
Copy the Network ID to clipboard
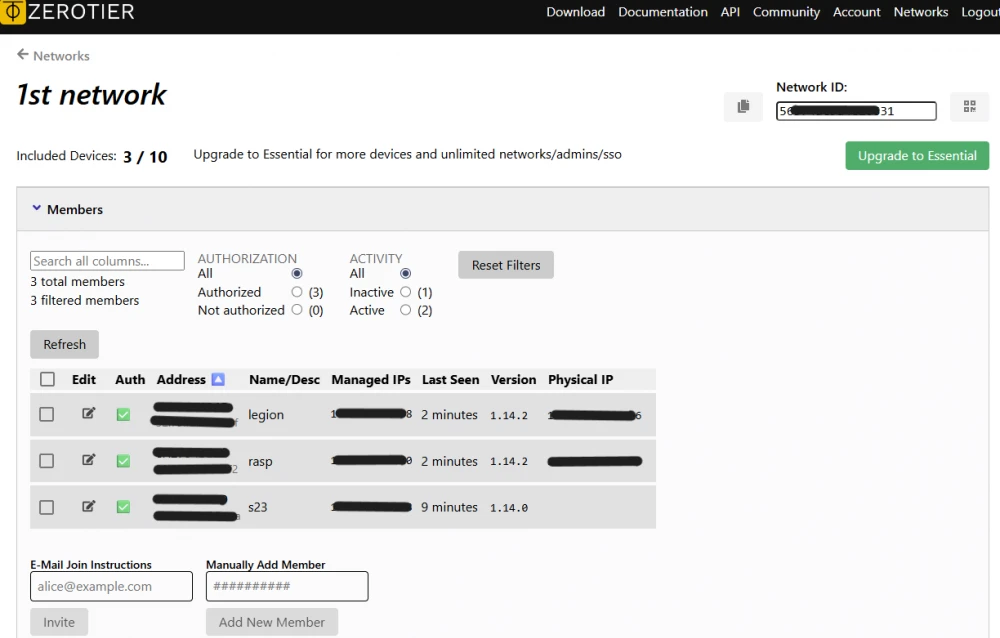click(743, 107)
